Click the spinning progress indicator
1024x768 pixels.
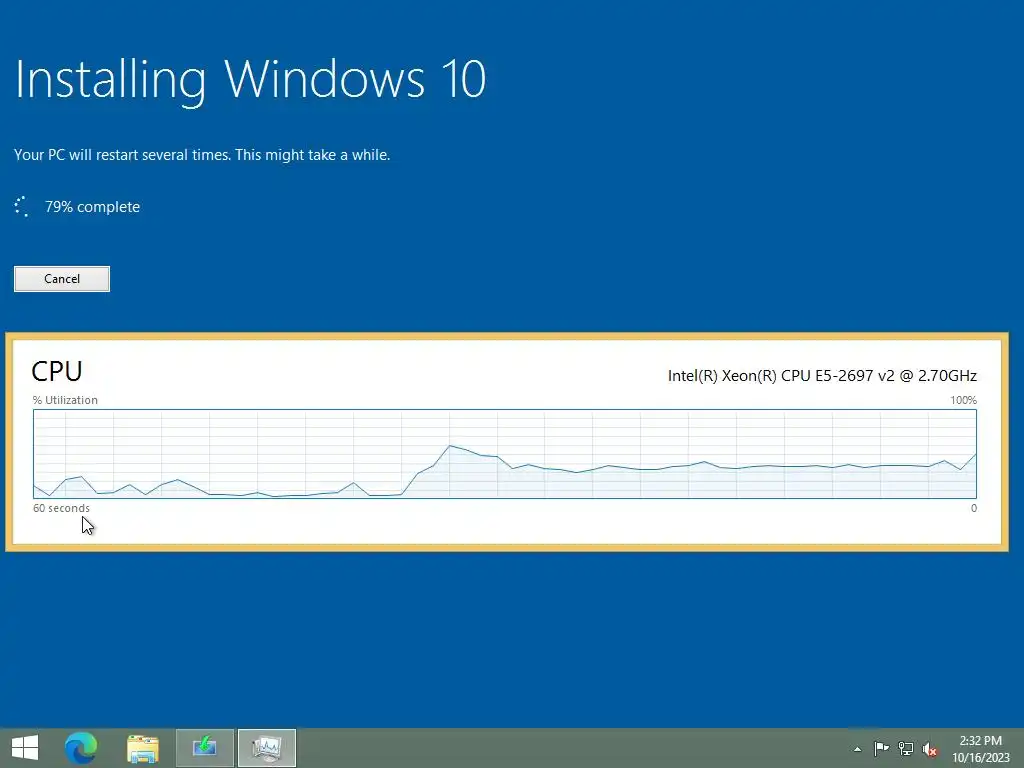pos(22,206)
